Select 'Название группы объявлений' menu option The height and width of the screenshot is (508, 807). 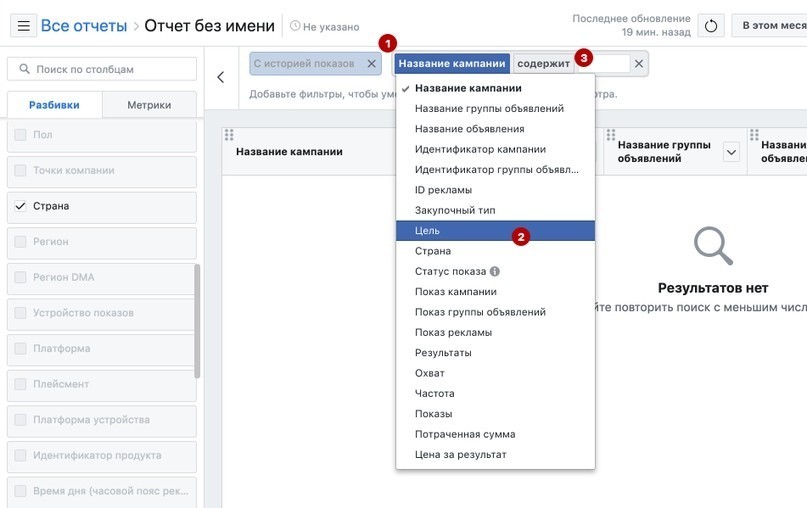[x=495, y=109]
